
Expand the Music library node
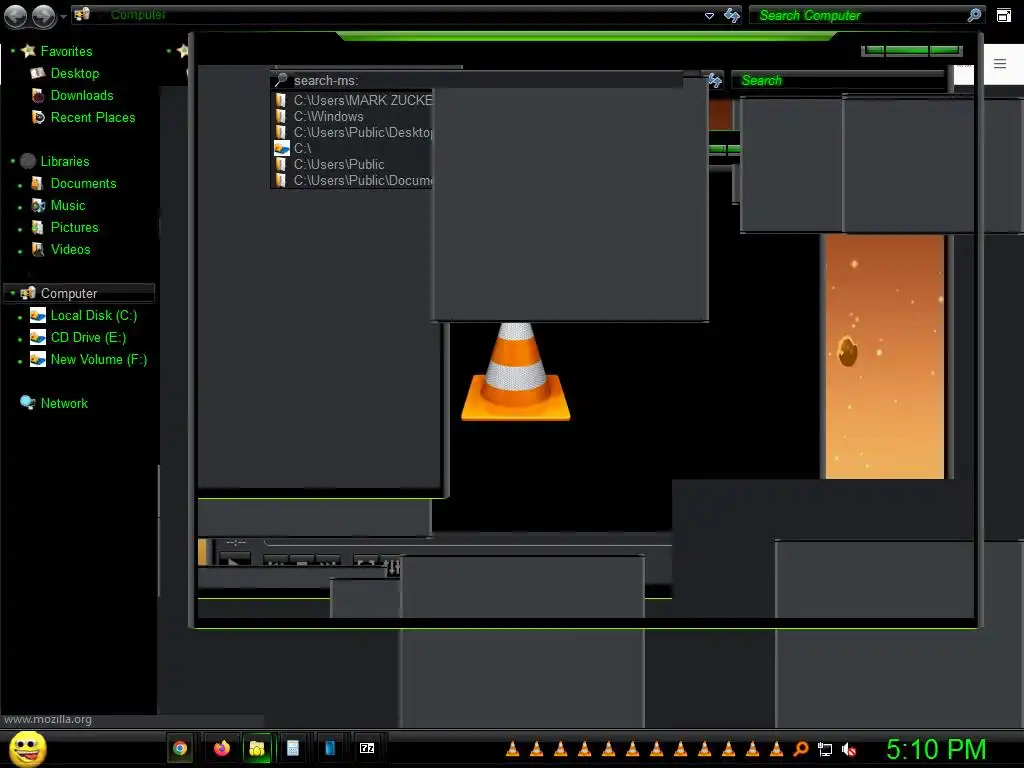20,207
